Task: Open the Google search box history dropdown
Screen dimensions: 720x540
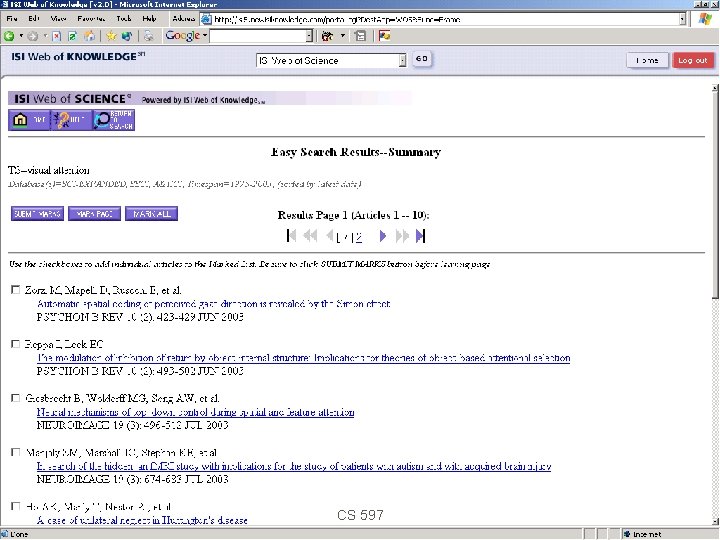Action: [309, 36]
